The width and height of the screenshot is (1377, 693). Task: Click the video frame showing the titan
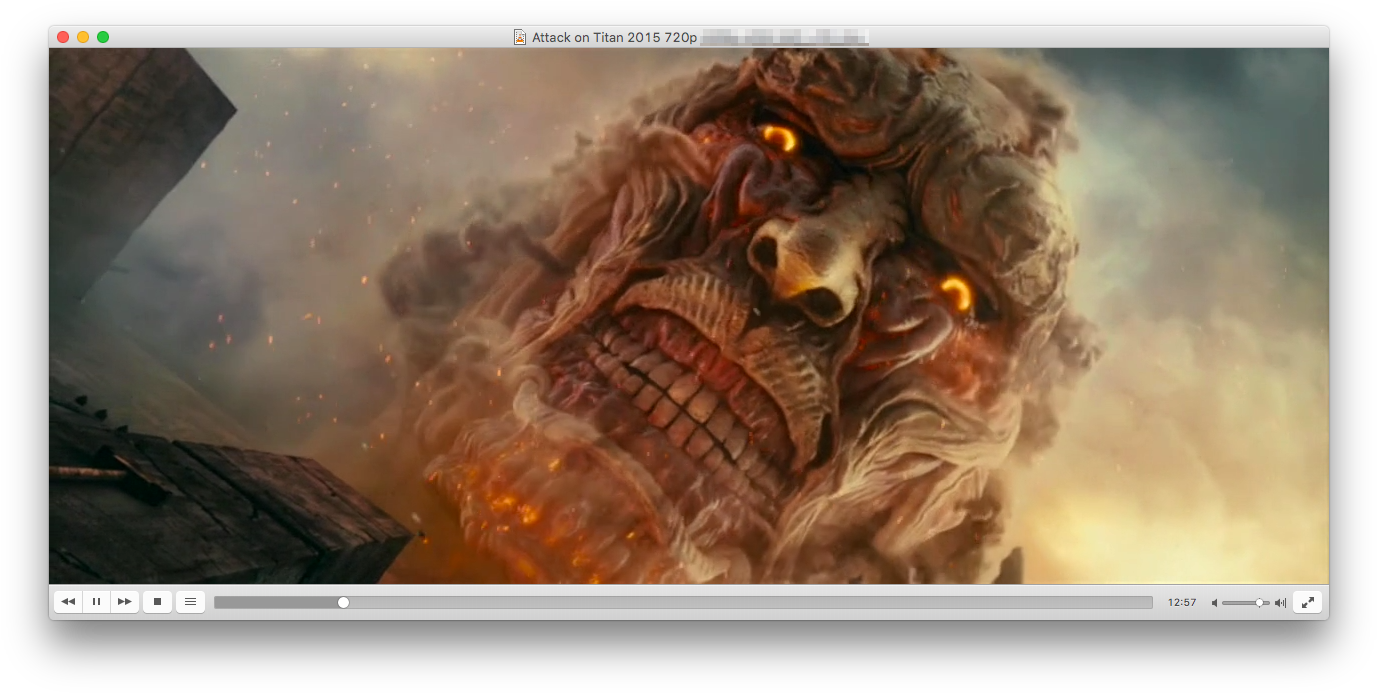point(689,315)
